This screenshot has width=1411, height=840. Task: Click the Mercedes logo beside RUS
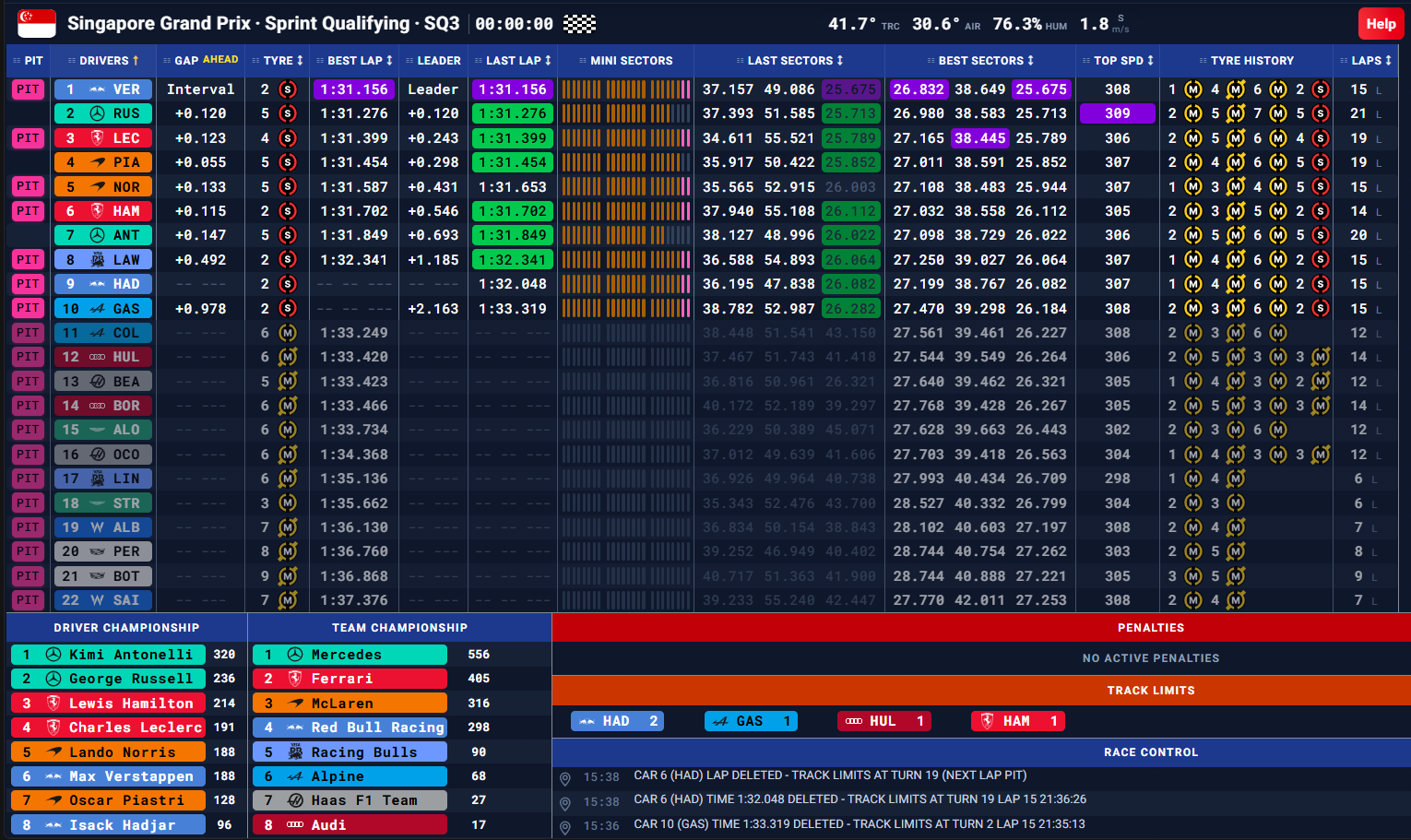pyautogui.click(x=97, y=113)
